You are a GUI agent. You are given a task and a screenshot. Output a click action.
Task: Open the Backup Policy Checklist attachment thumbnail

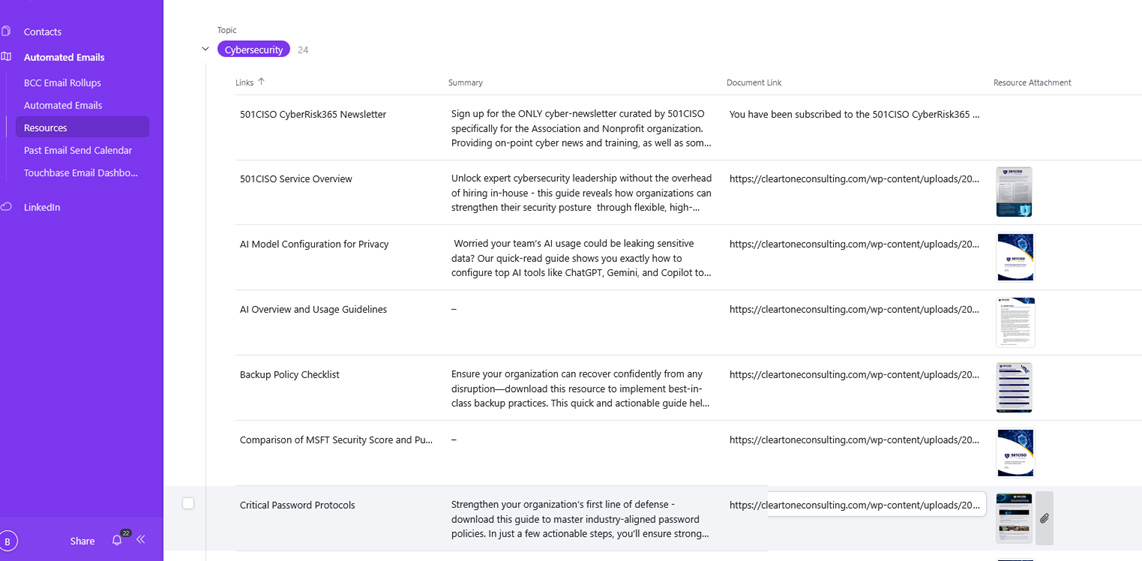(x=1014, y=387)
